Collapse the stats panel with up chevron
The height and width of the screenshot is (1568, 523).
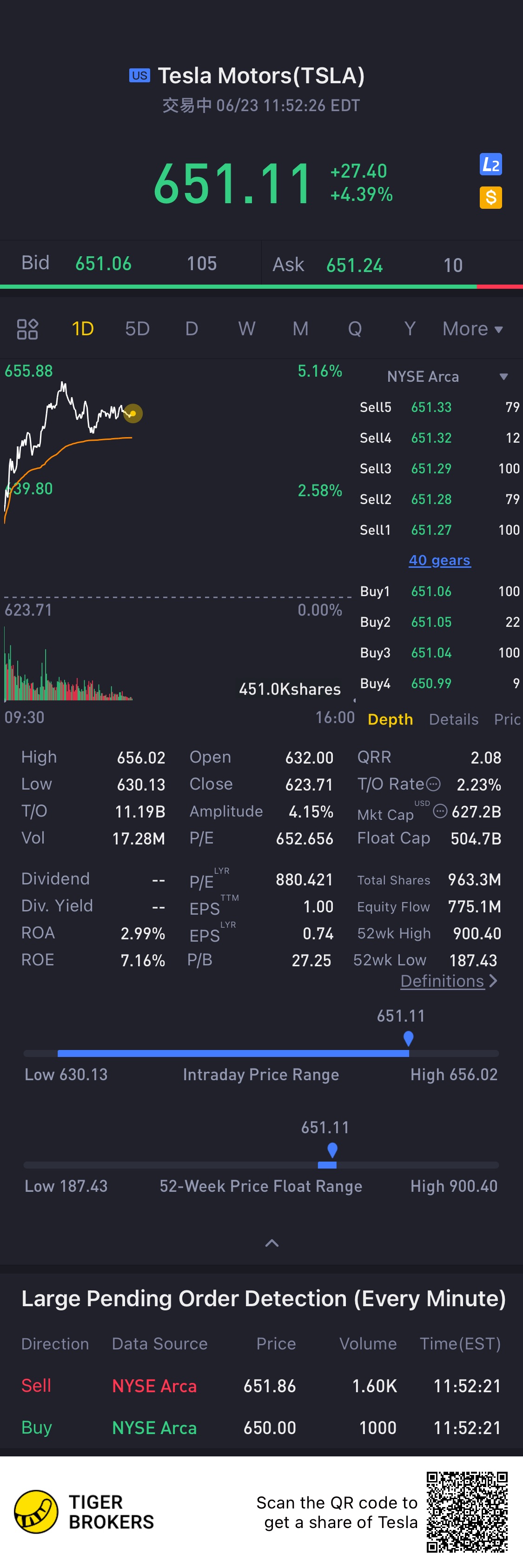(272, 1243)
